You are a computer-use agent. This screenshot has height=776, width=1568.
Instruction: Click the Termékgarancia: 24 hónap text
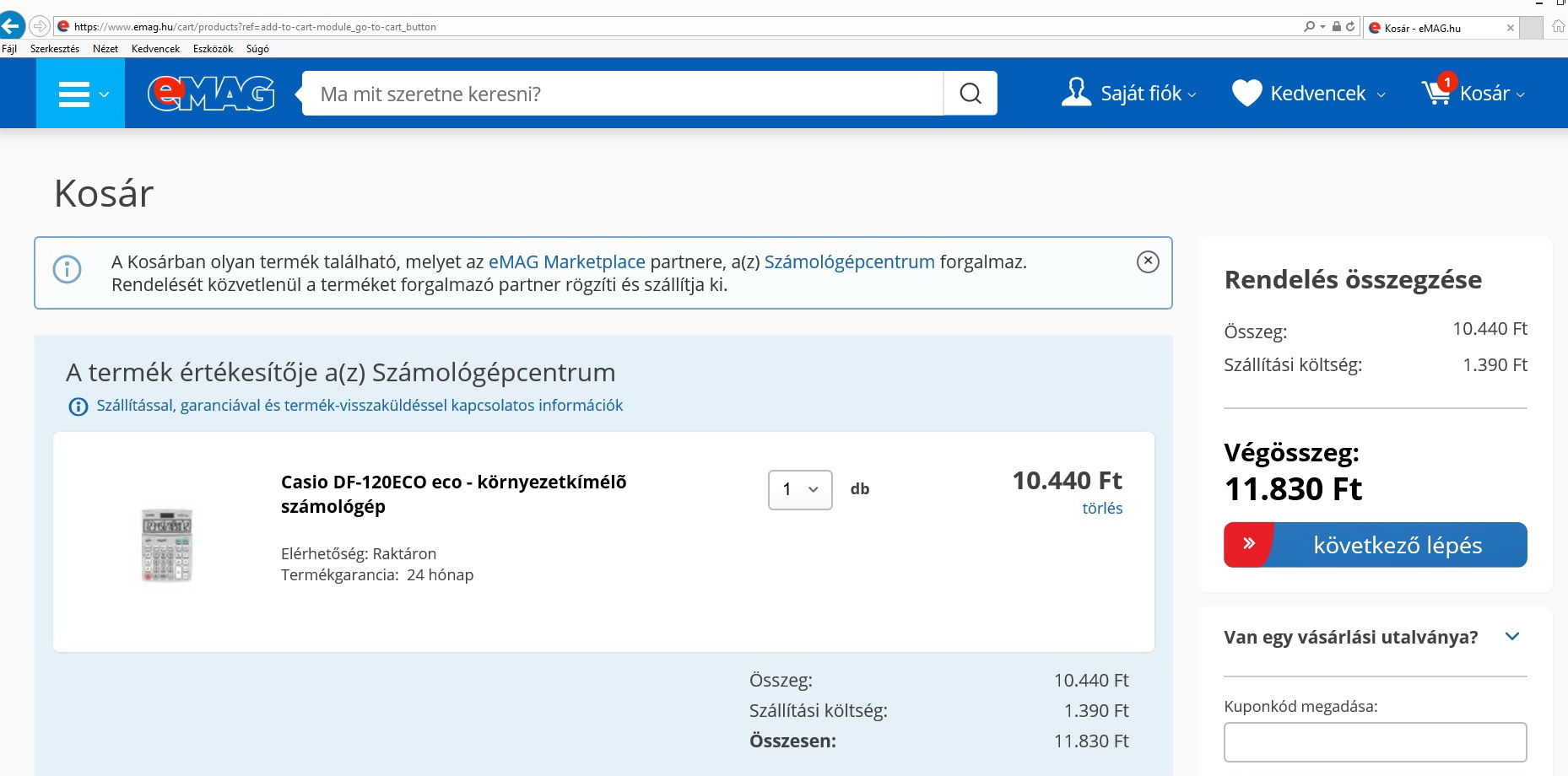pyautogui.click(x=377, y=575)
